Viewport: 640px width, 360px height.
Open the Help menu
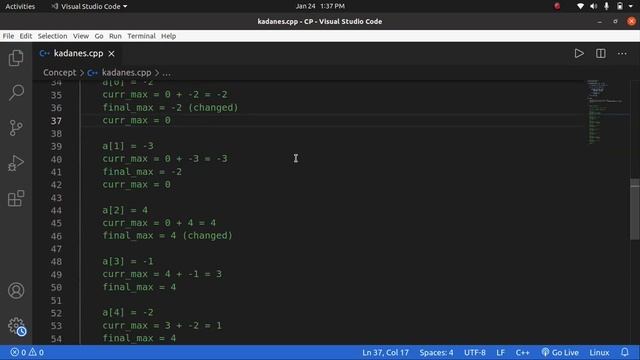[x=168, y=36]
